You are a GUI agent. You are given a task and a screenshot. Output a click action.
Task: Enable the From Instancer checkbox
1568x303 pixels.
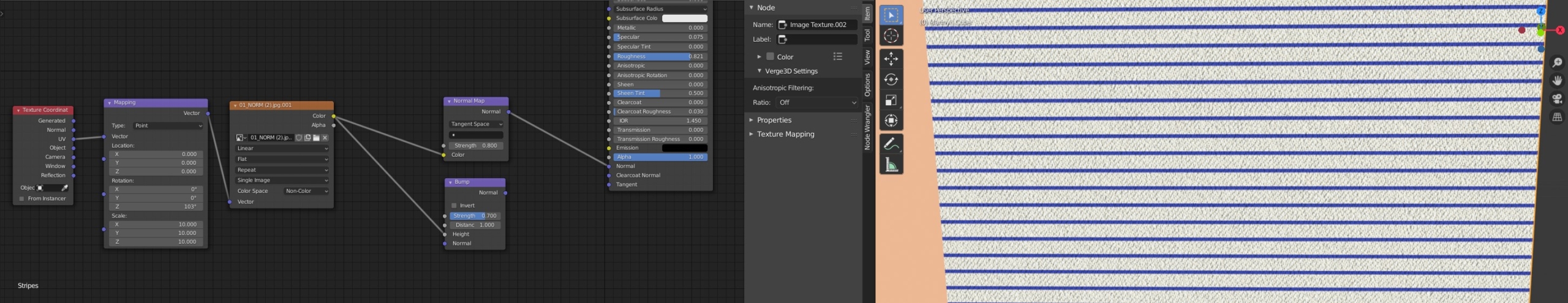(x=21, y=199)
